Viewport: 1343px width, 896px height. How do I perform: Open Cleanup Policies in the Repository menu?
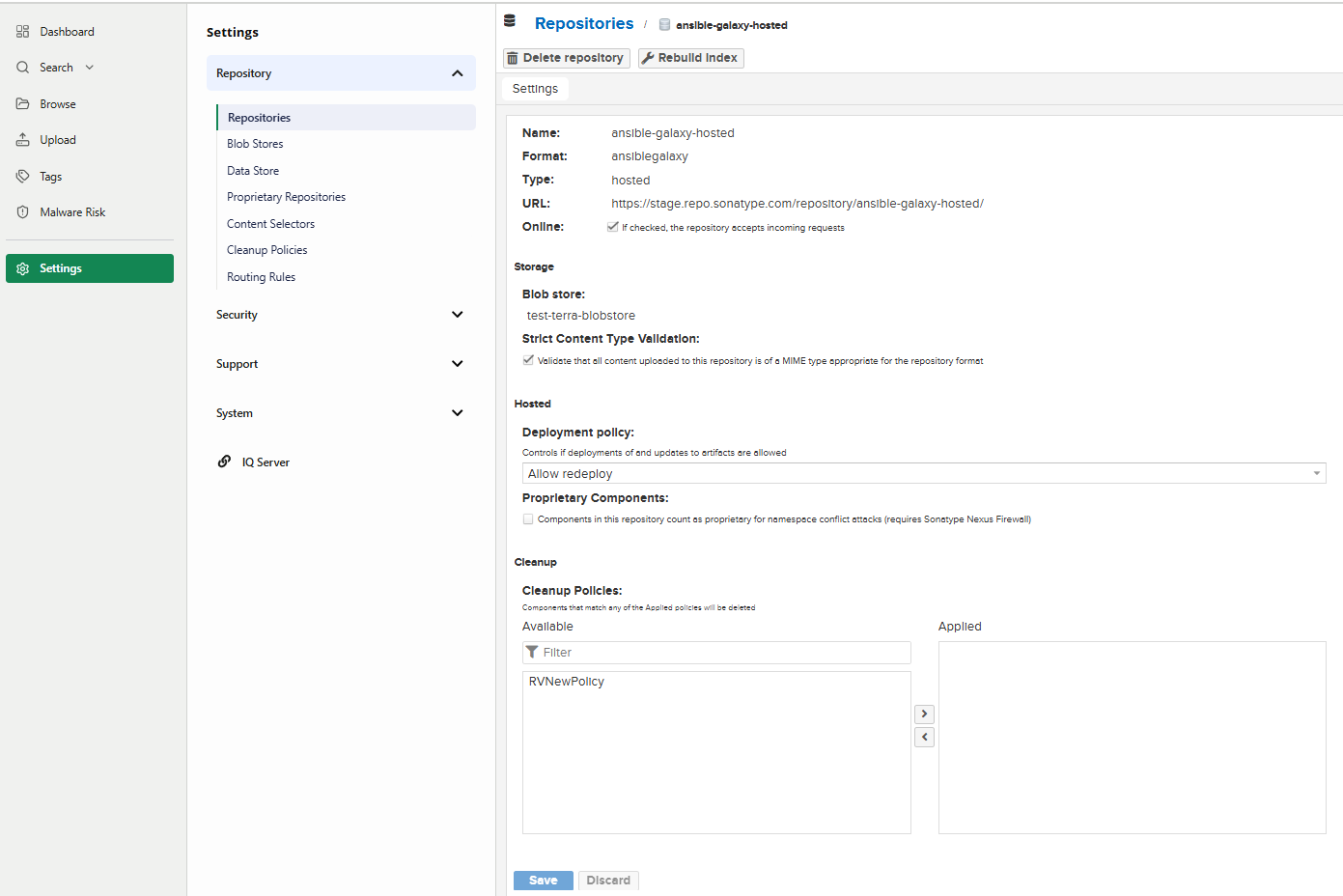click(267, 250)
